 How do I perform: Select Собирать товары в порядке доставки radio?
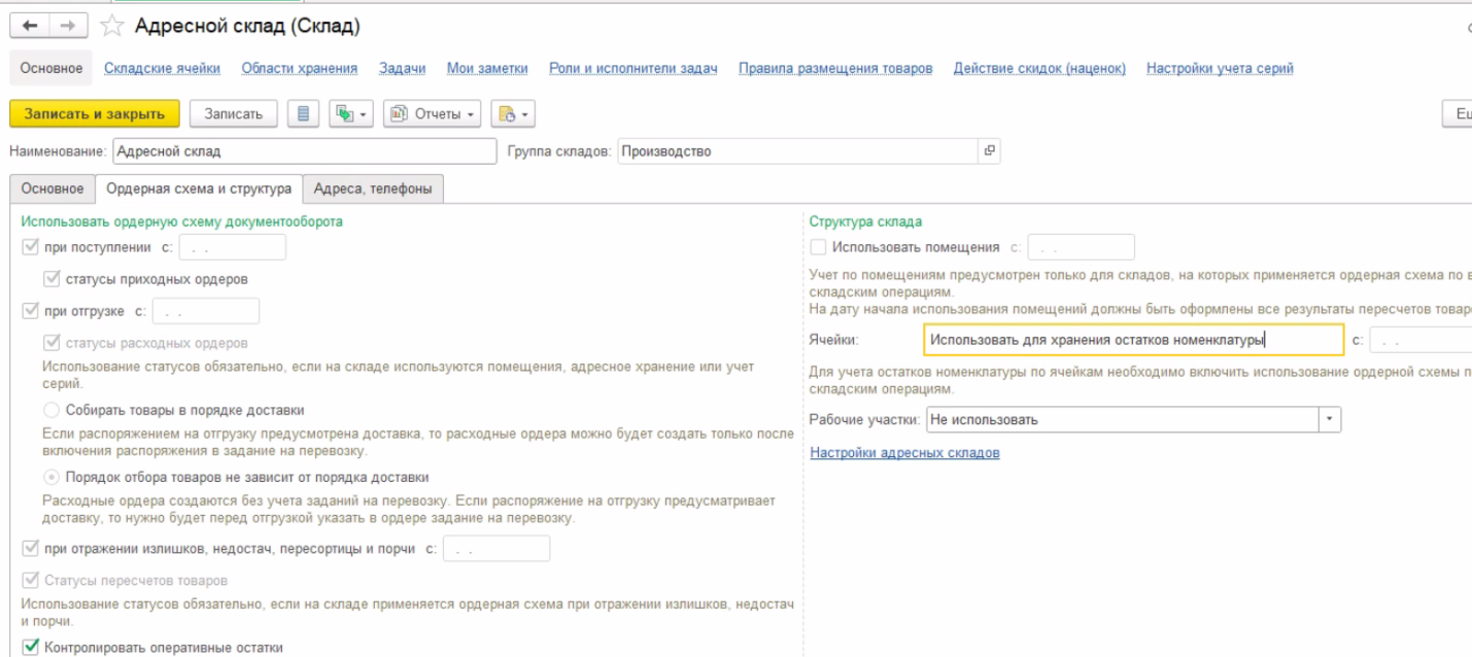(52, 410)
